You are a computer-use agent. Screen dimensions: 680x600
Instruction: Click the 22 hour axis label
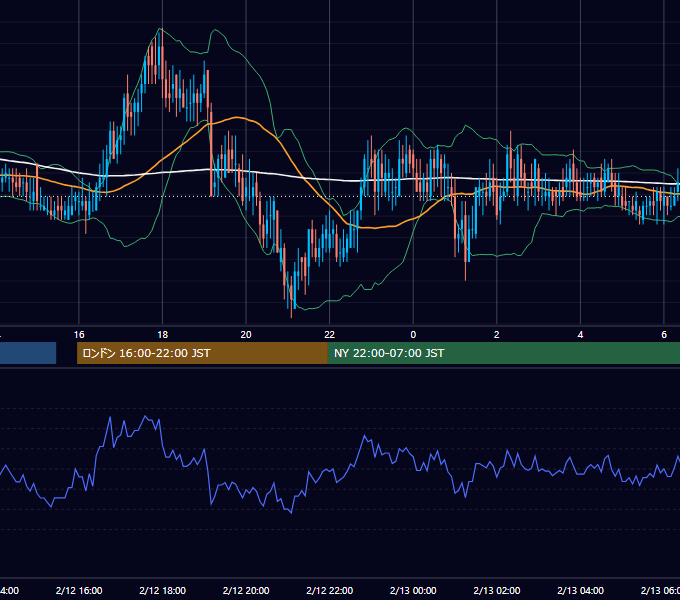pos(330,335)
